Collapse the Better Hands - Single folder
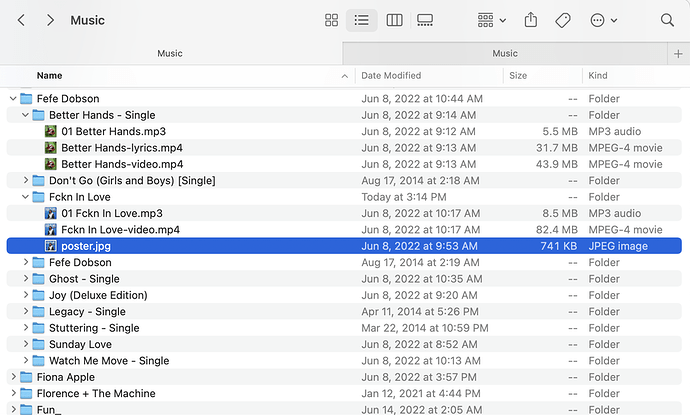 click(x=26, y=115)
